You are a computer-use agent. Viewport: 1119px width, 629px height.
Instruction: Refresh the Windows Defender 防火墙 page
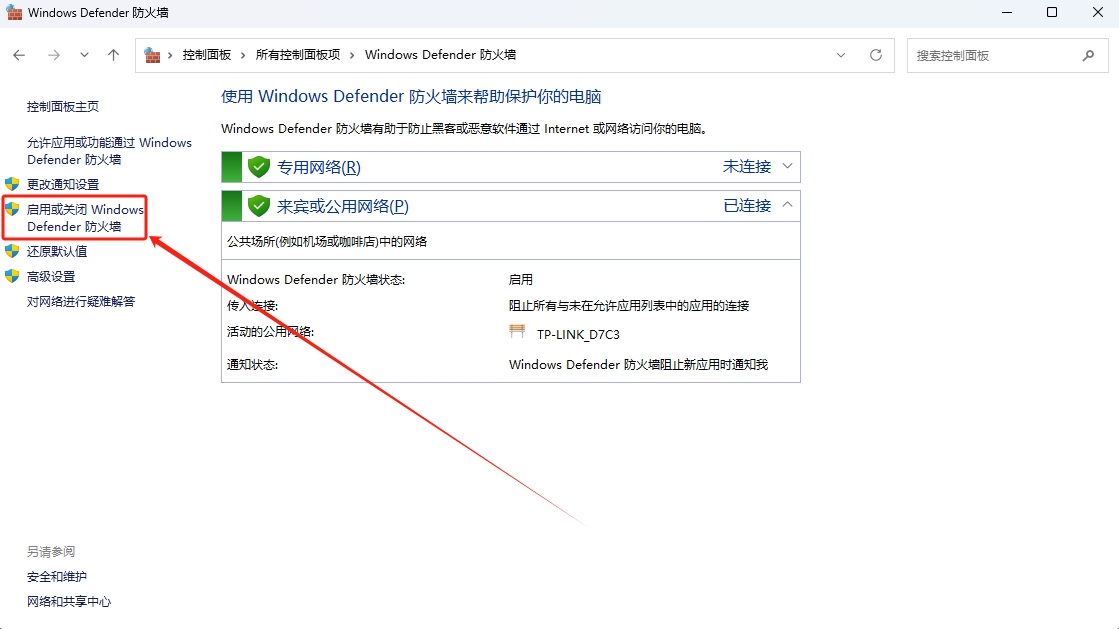point(876,55)
